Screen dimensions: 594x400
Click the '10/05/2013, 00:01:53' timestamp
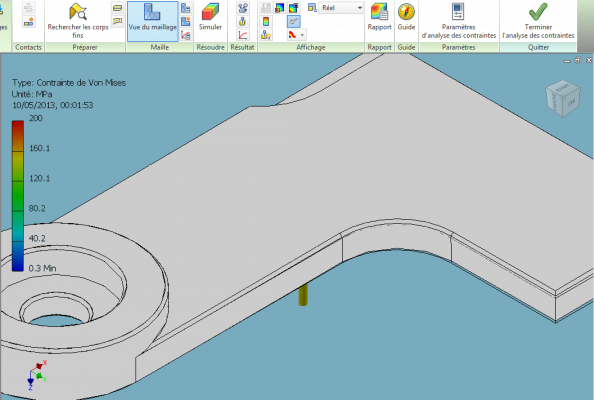pos(52,105)
